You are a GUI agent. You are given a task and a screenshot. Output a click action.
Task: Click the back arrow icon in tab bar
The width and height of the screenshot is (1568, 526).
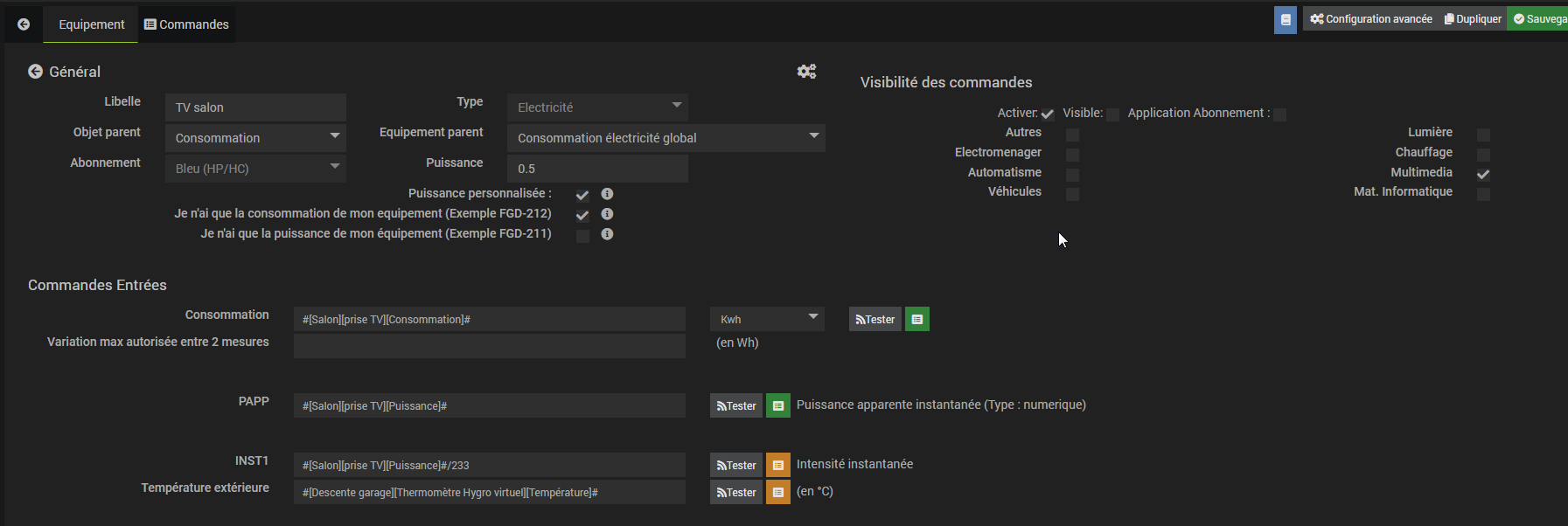tap(24, 24)
